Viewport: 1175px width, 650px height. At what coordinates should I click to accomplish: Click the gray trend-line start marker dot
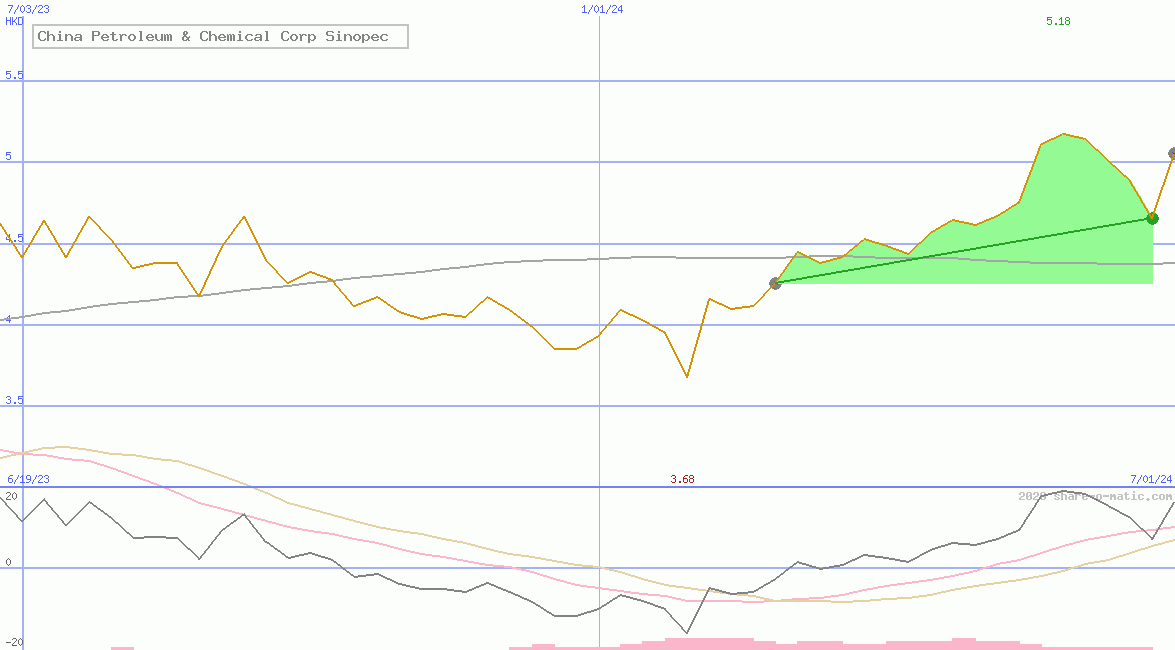click(x=776, y=283)
